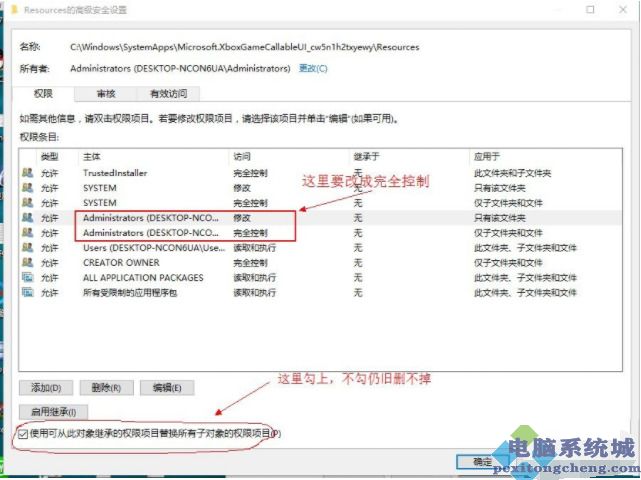This screenshot has width=641, height=480.
Task: Select the Administrators entry with 修改 access
Action: [x=320, y=218]
